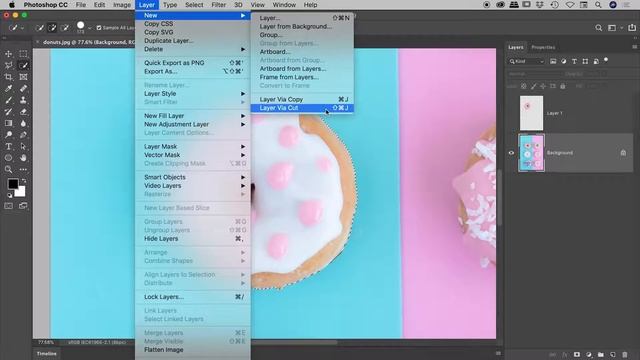Image resolution: width=640 pixels, height=360 pixels.
Task: Select the Hand tool
Action: tap(23, 158)
